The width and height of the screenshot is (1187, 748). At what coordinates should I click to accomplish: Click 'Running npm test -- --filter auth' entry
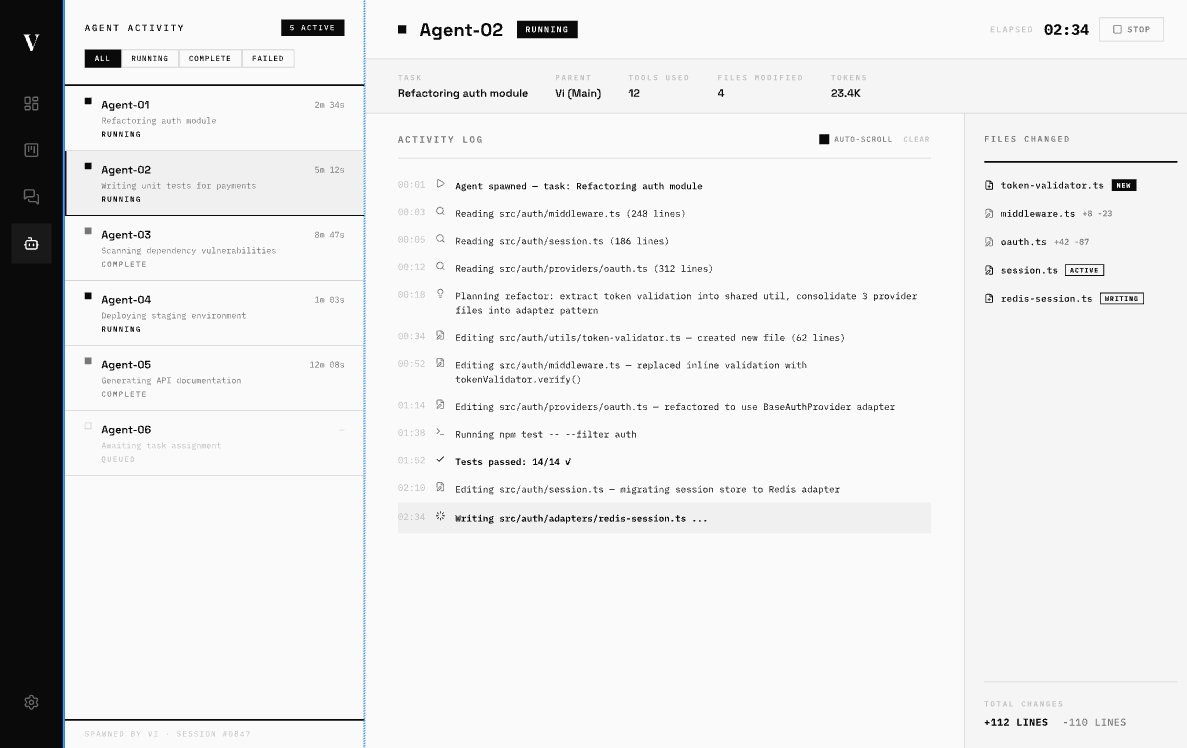pyautogui.click(x=545, y=435)
